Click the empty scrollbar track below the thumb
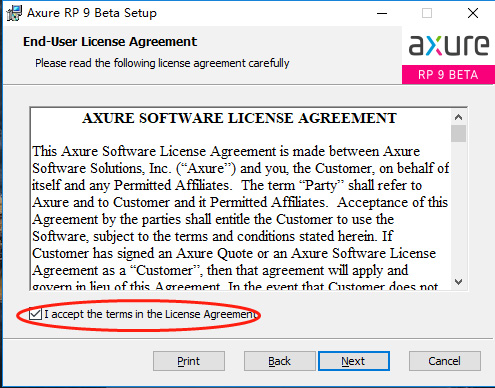Screen dimensions: 495x388 [x=459, y=208]
